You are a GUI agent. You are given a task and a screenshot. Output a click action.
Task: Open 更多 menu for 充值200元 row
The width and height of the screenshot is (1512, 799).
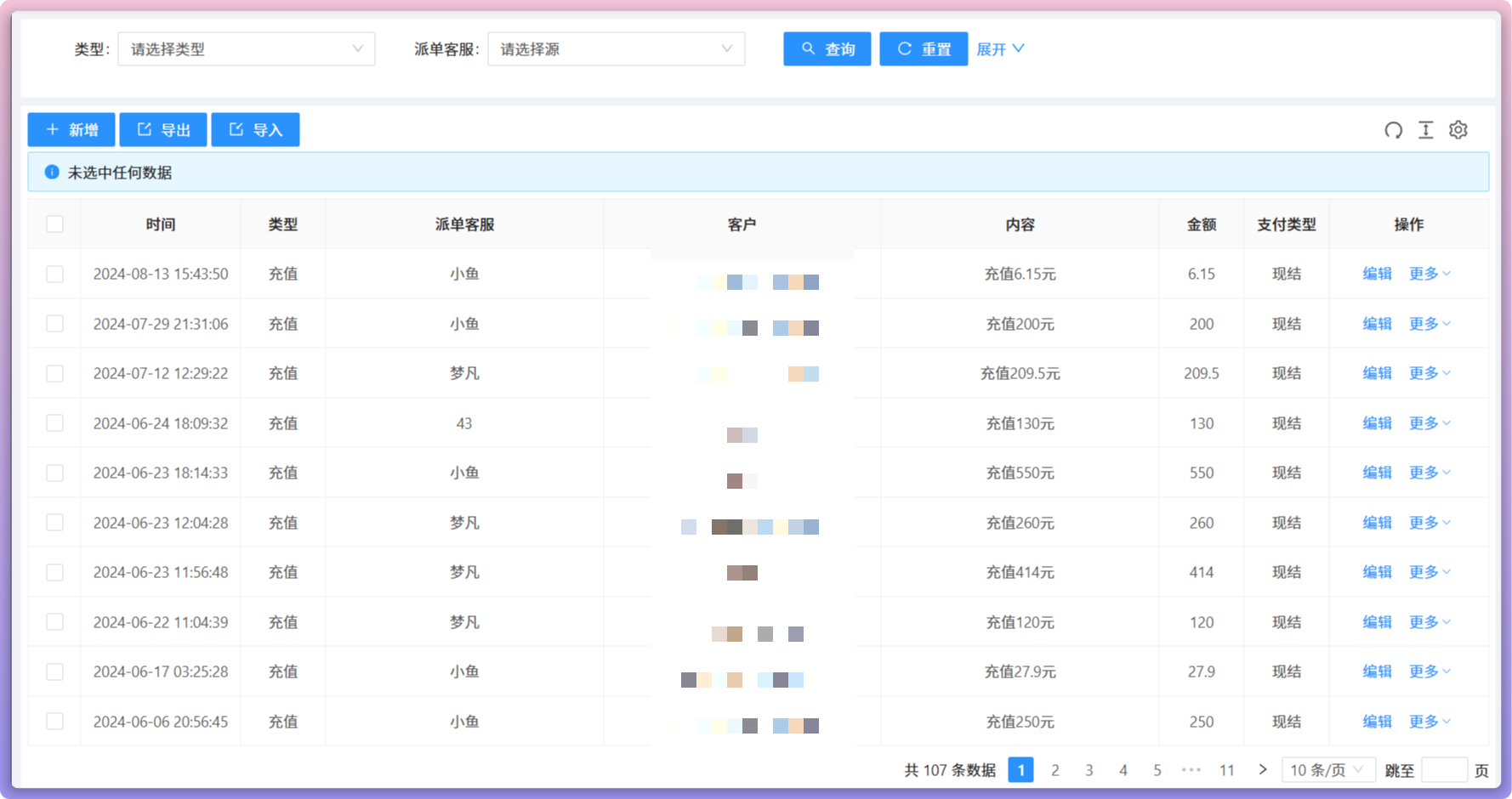pos(1430,324)
